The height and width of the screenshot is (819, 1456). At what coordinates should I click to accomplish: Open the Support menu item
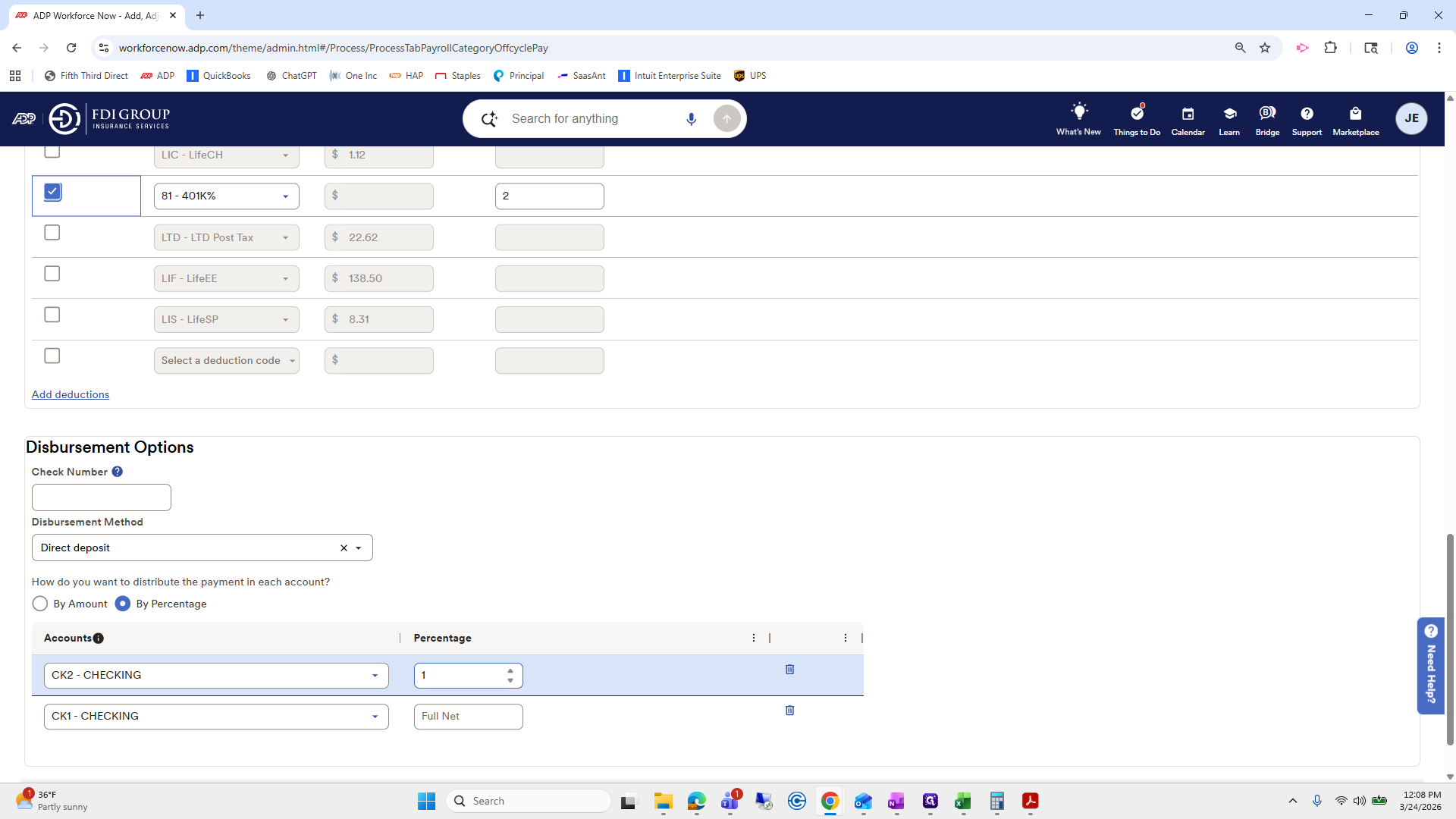1307,119
